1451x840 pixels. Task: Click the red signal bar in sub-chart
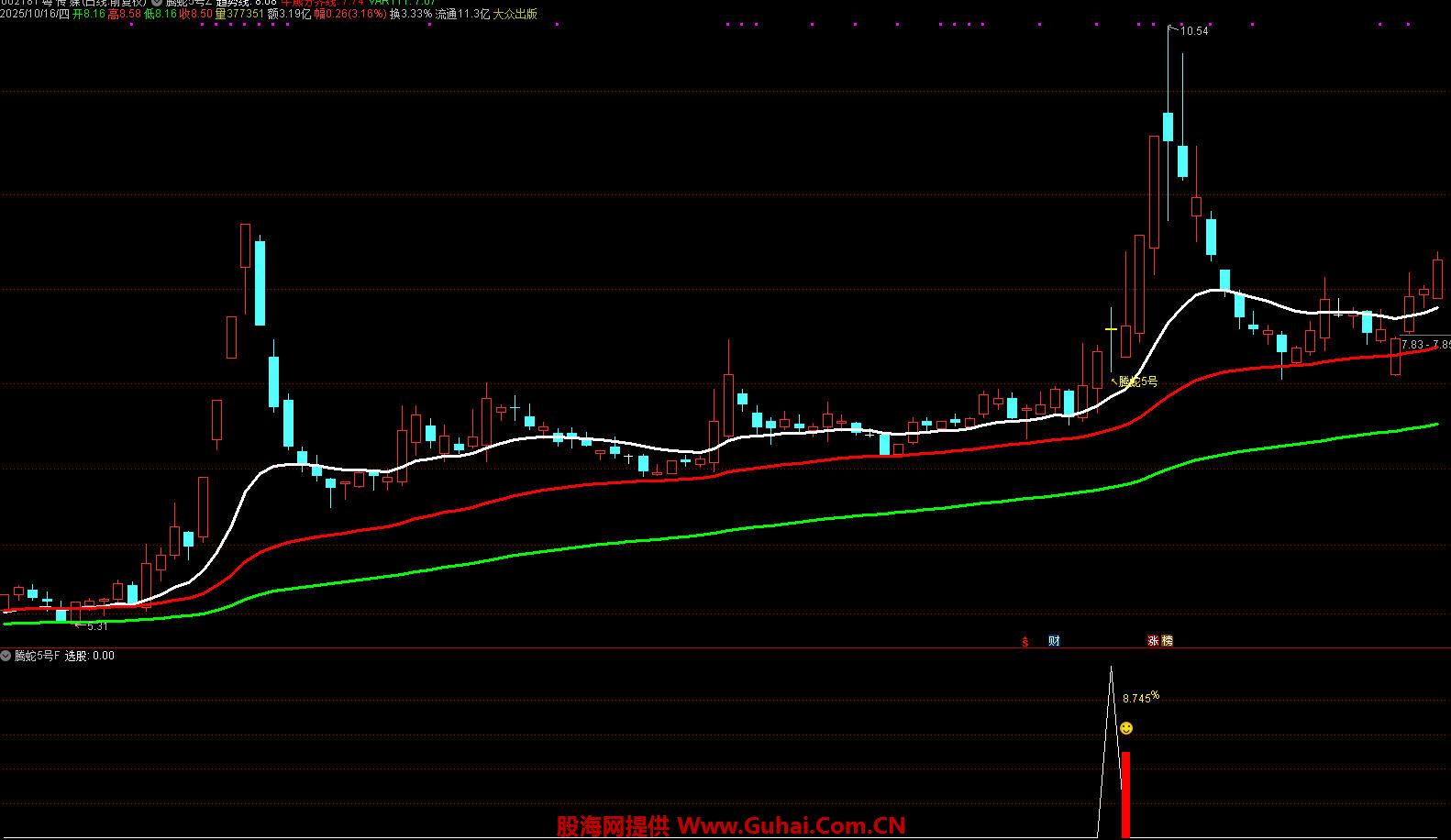point(1125,793)
